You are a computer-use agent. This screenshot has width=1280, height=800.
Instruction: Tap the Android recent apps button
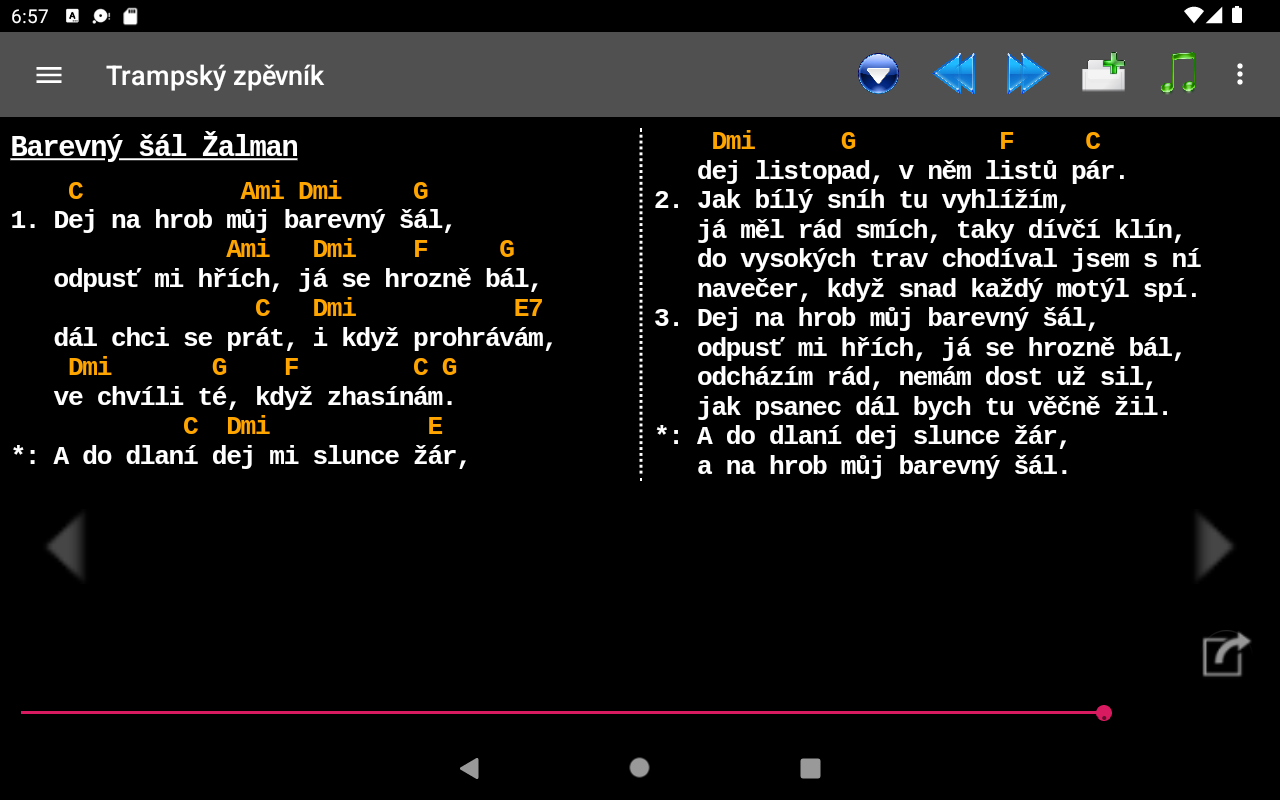click(810, 768)
